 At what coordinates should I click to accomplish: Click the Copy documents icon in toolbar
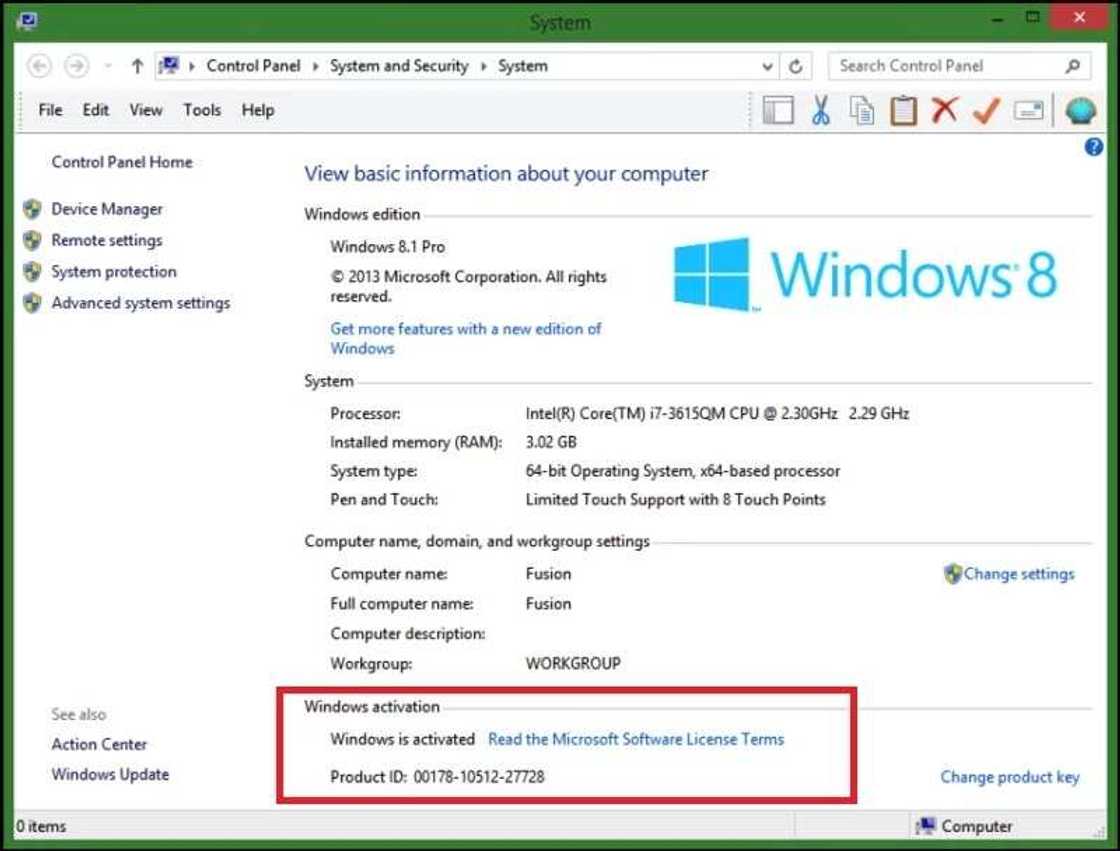pos(862,110)
